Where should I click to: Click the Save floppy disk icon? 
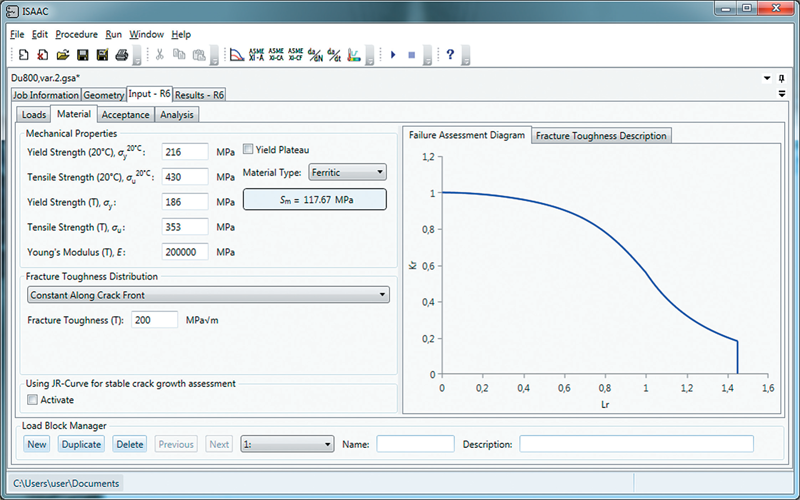(x=82, y=54)
